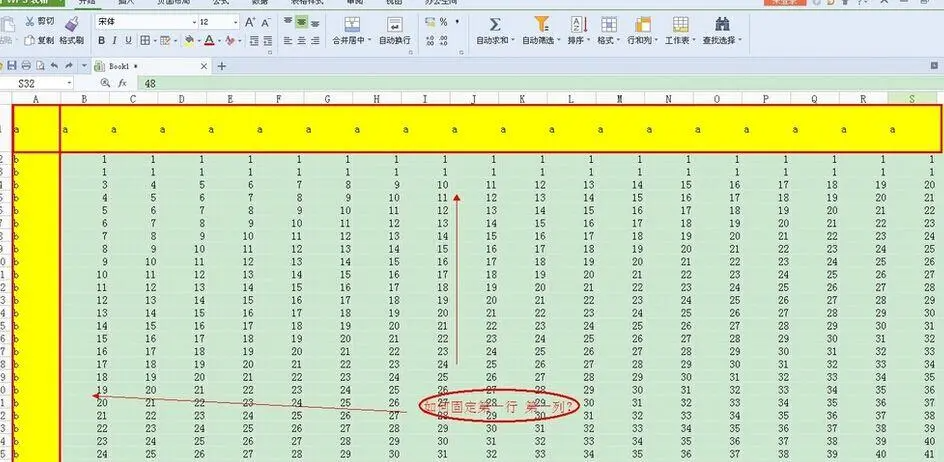Open the alignment group dialog launcher
This screenshot has width=944, height=462.
click(411, 54)
